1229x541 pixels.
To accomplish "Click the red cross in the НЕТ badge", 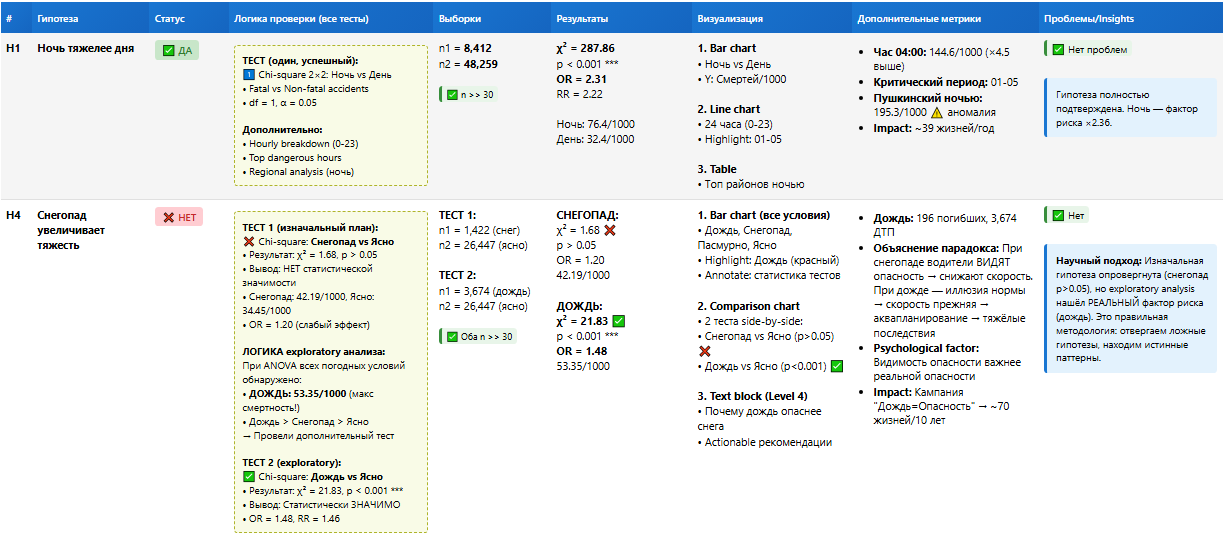I will coord(168,217).
